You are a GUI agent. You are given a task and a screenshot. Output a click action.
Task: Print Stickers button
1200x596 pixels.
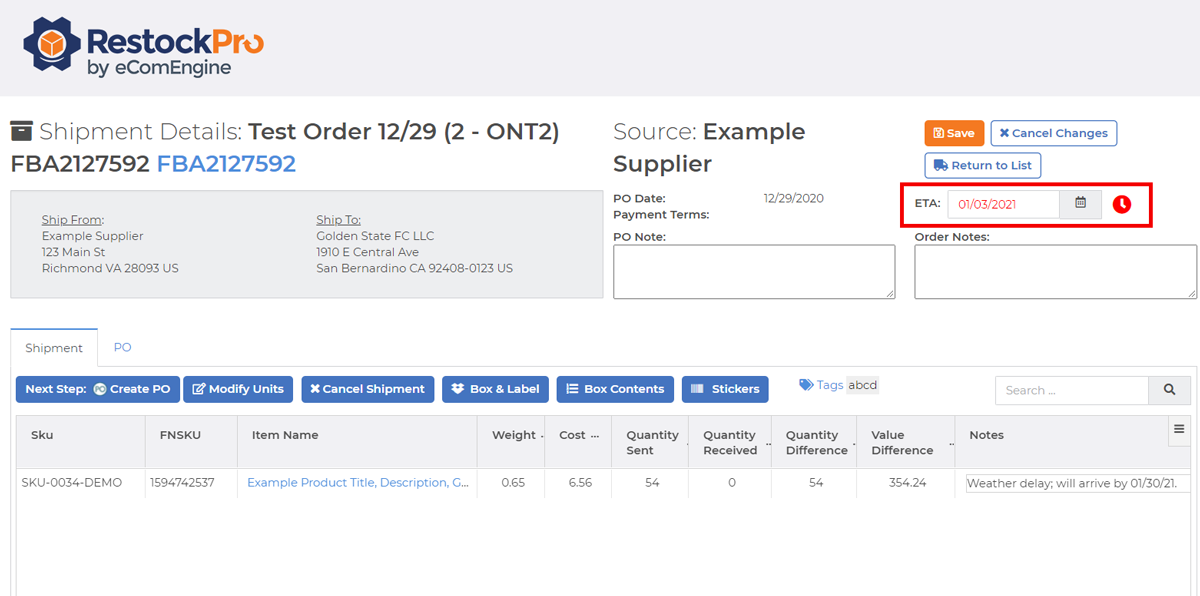coord(725,389)
